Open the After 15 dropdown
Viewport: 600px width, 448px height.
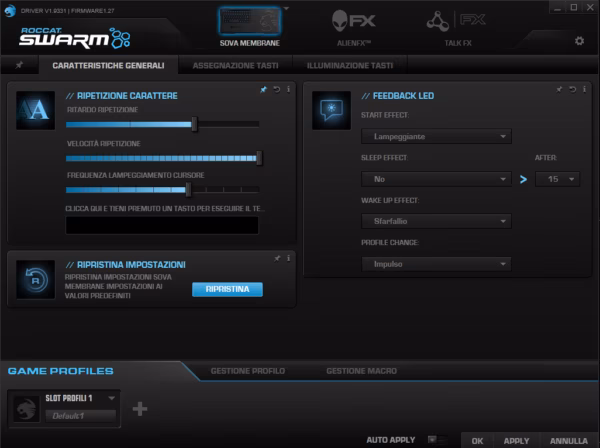point(558,179)
